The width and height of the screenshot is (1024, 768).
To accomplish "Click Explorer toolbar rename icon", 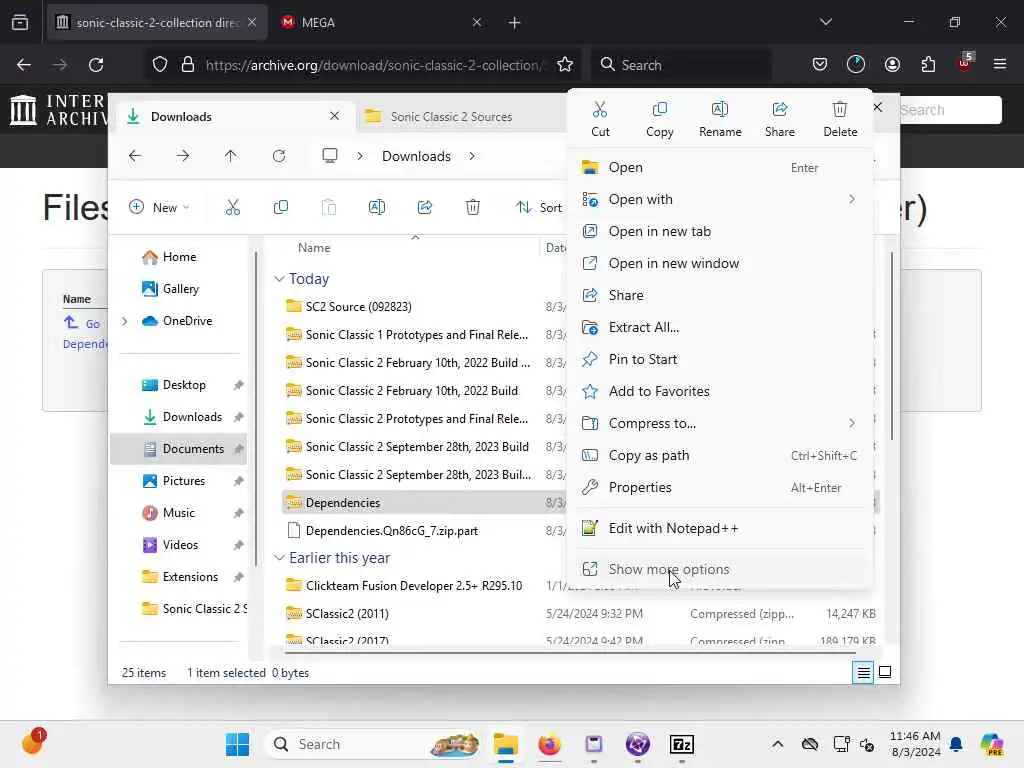I will point(377,208).
